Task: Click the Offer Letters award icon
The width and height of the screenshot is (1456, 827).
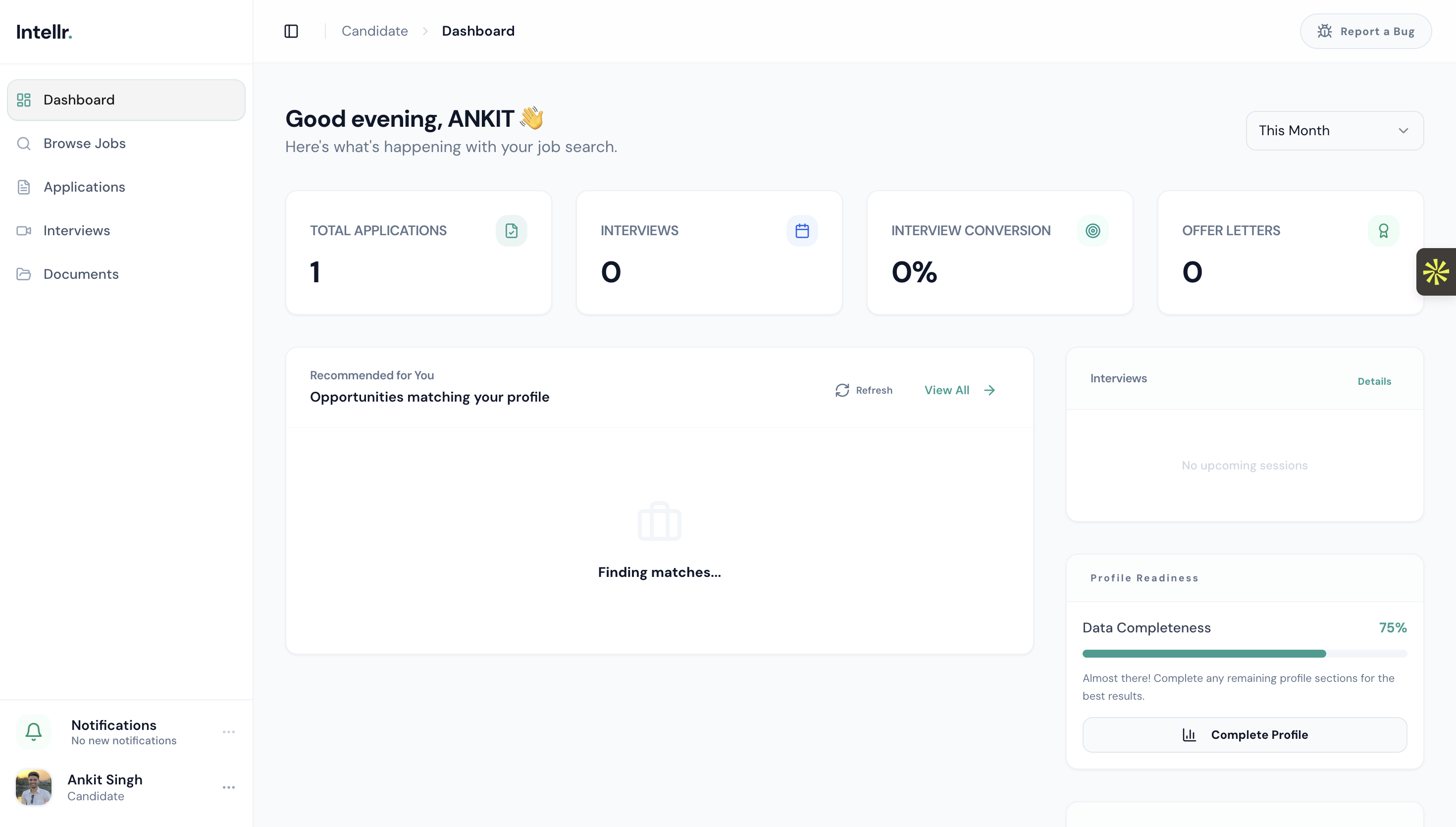Action: tap(1383, 231)
